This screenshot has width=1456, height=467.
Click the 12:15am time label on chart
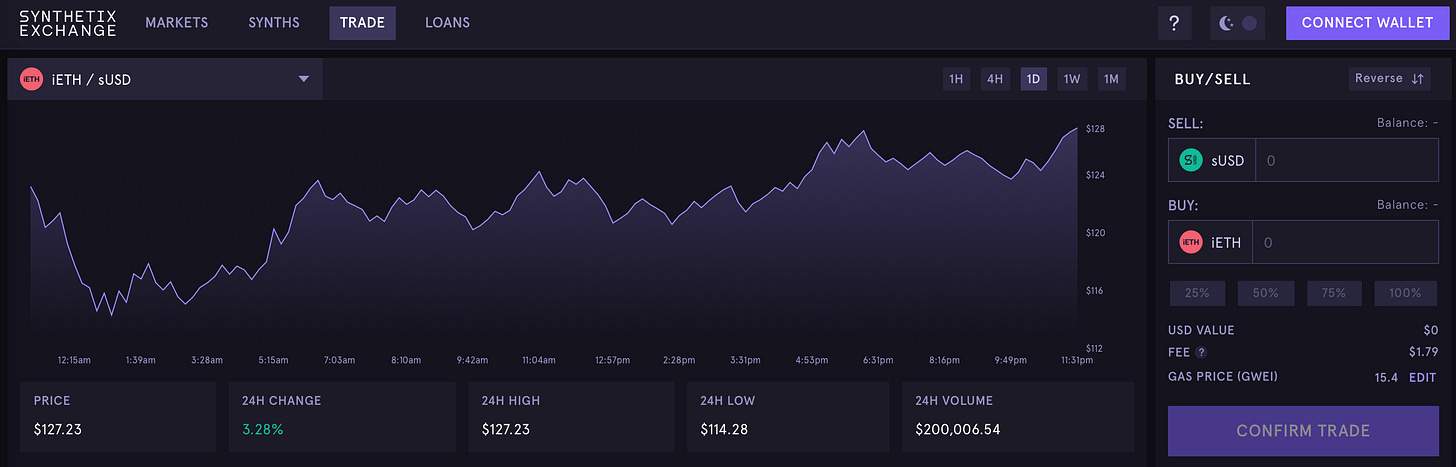click(74, 359)
